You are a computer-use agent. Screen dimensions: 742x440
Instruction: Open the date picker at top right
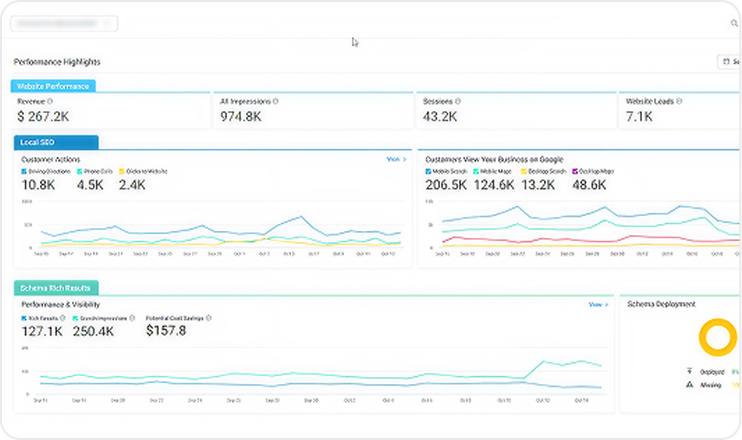[728, 62]
